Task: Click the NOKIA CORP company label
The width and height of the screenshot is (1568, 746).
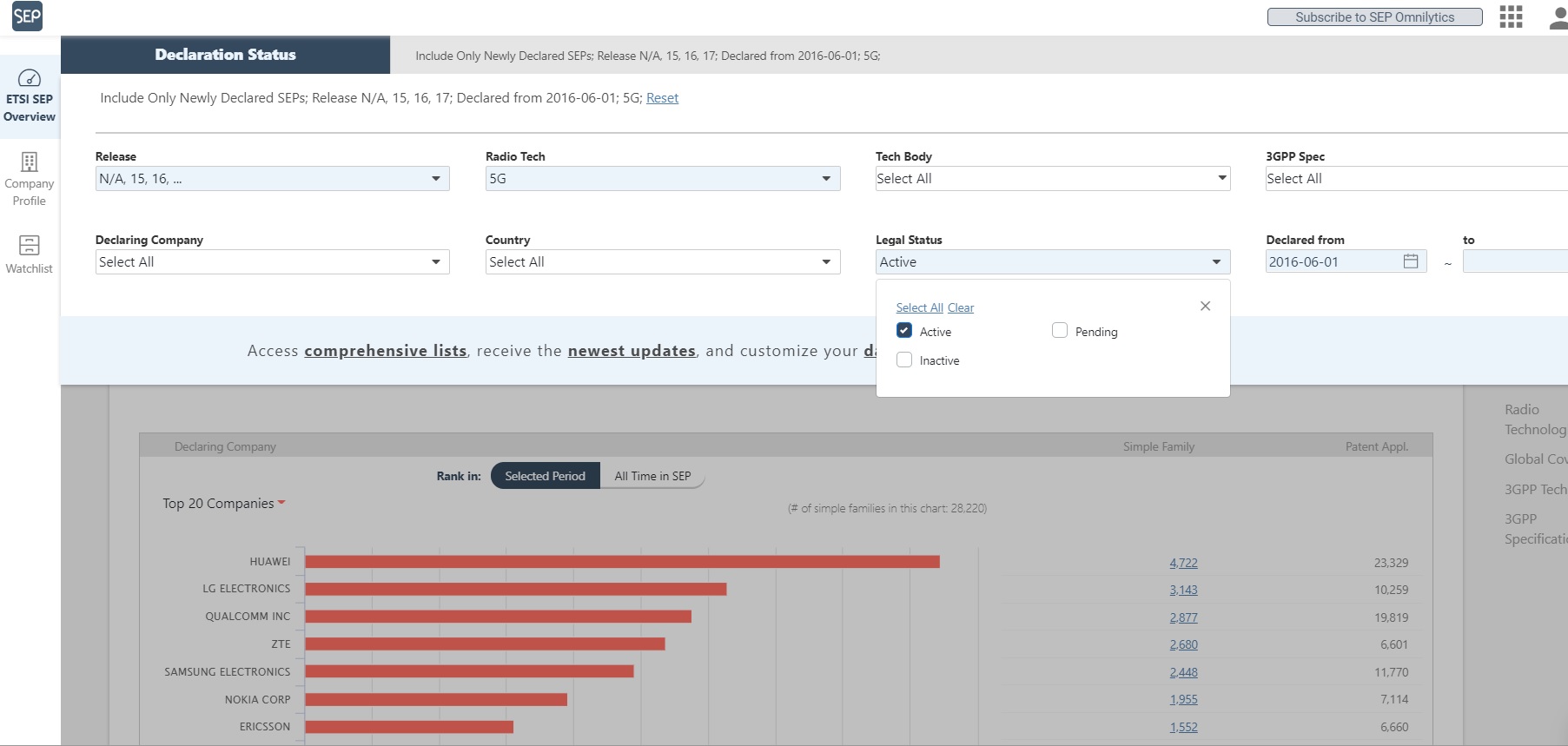Action: pos(257,699)
